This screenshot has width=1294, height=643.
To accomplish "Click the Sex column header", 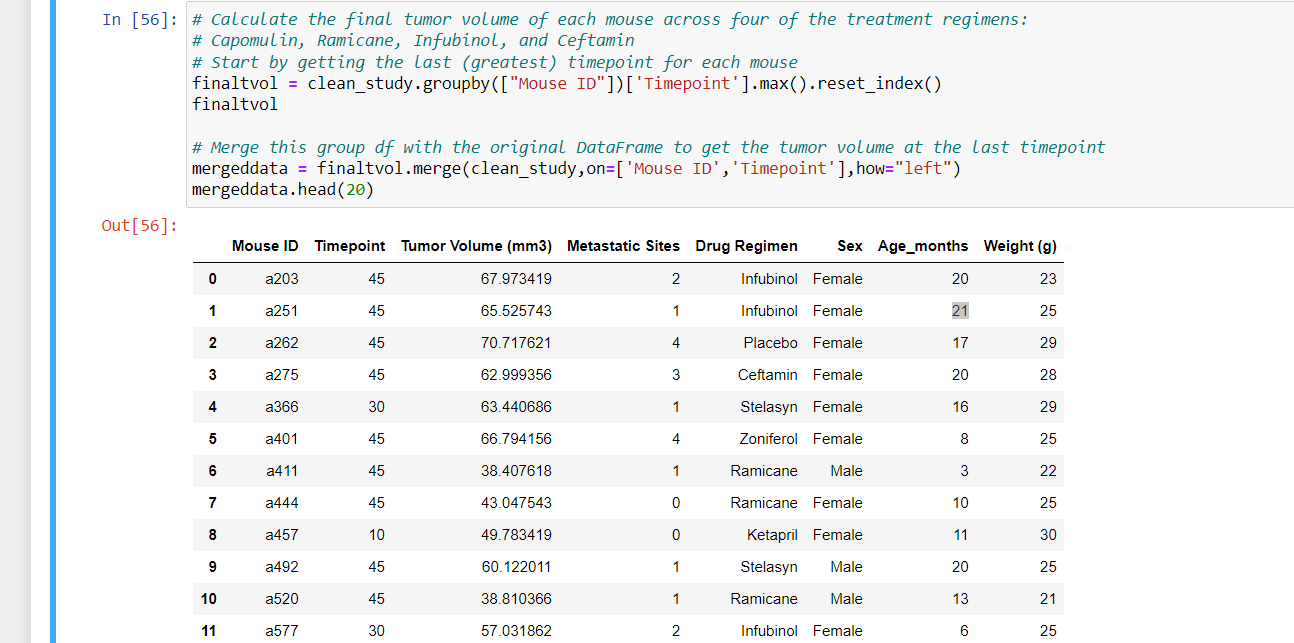I will (x=850, y=246).
